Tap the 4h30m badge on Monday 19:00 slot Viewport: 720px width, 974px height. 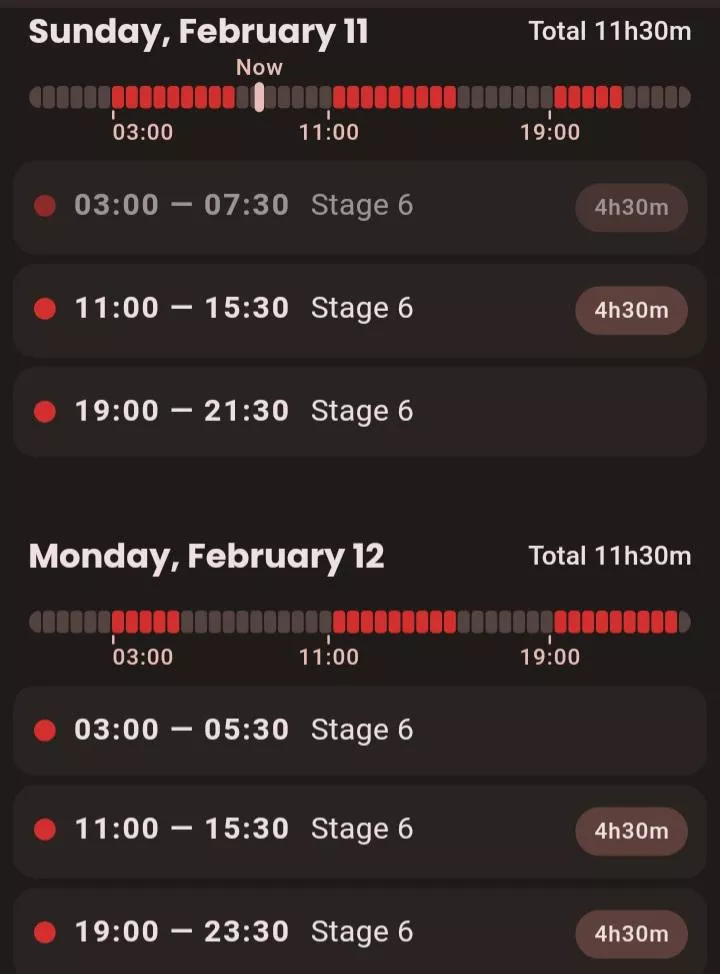coord(631,934)
